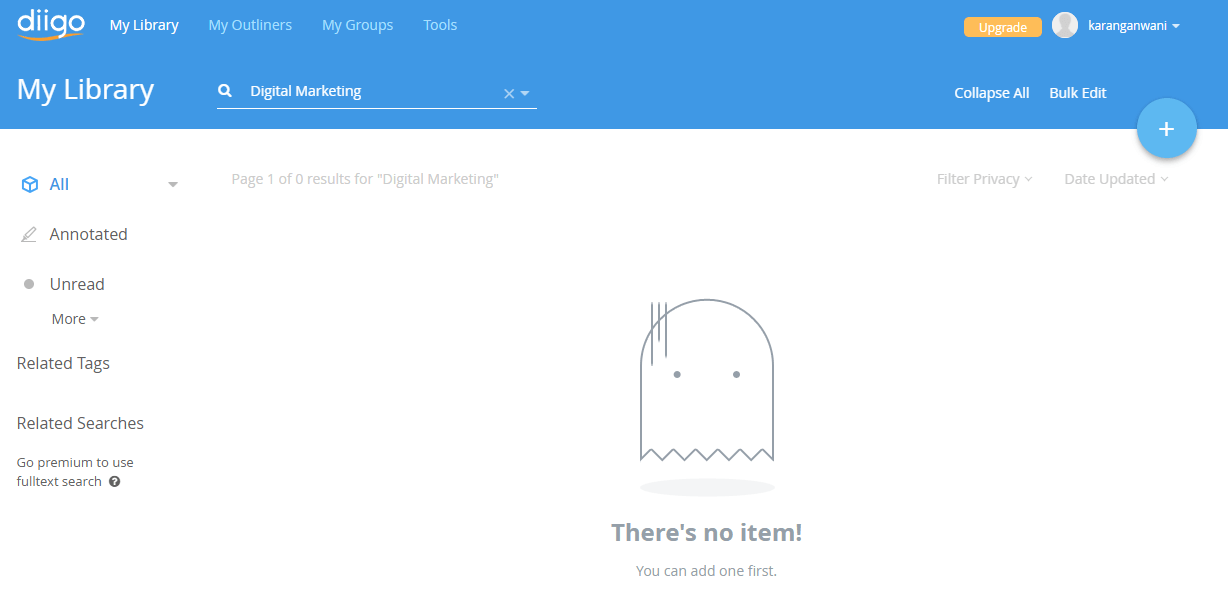Go to My Groups
This screenshot has height=600, width=1228.
[357, 25]
